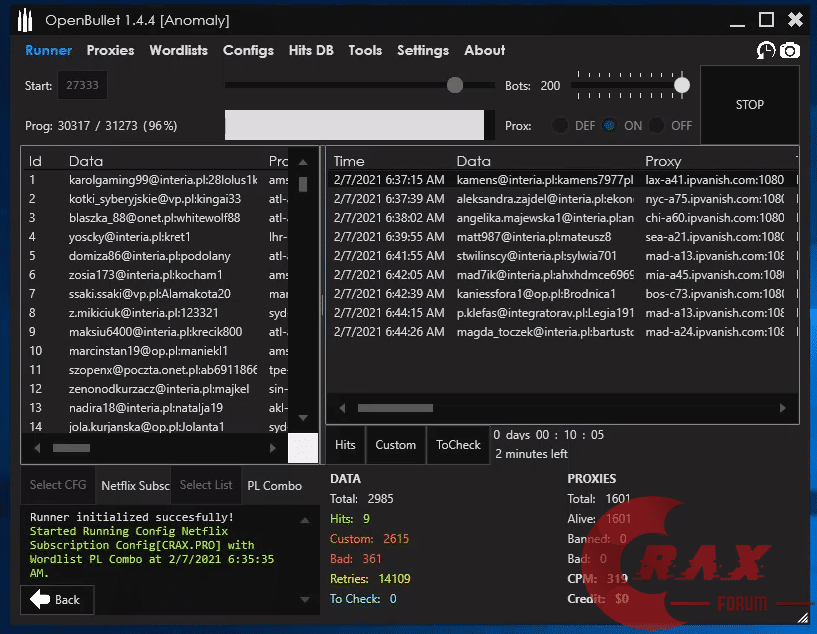The width and height of the screenshot is (817, 634).
Task: Click the Select List button
Action: pyautogui.click(x=206, y=485)
